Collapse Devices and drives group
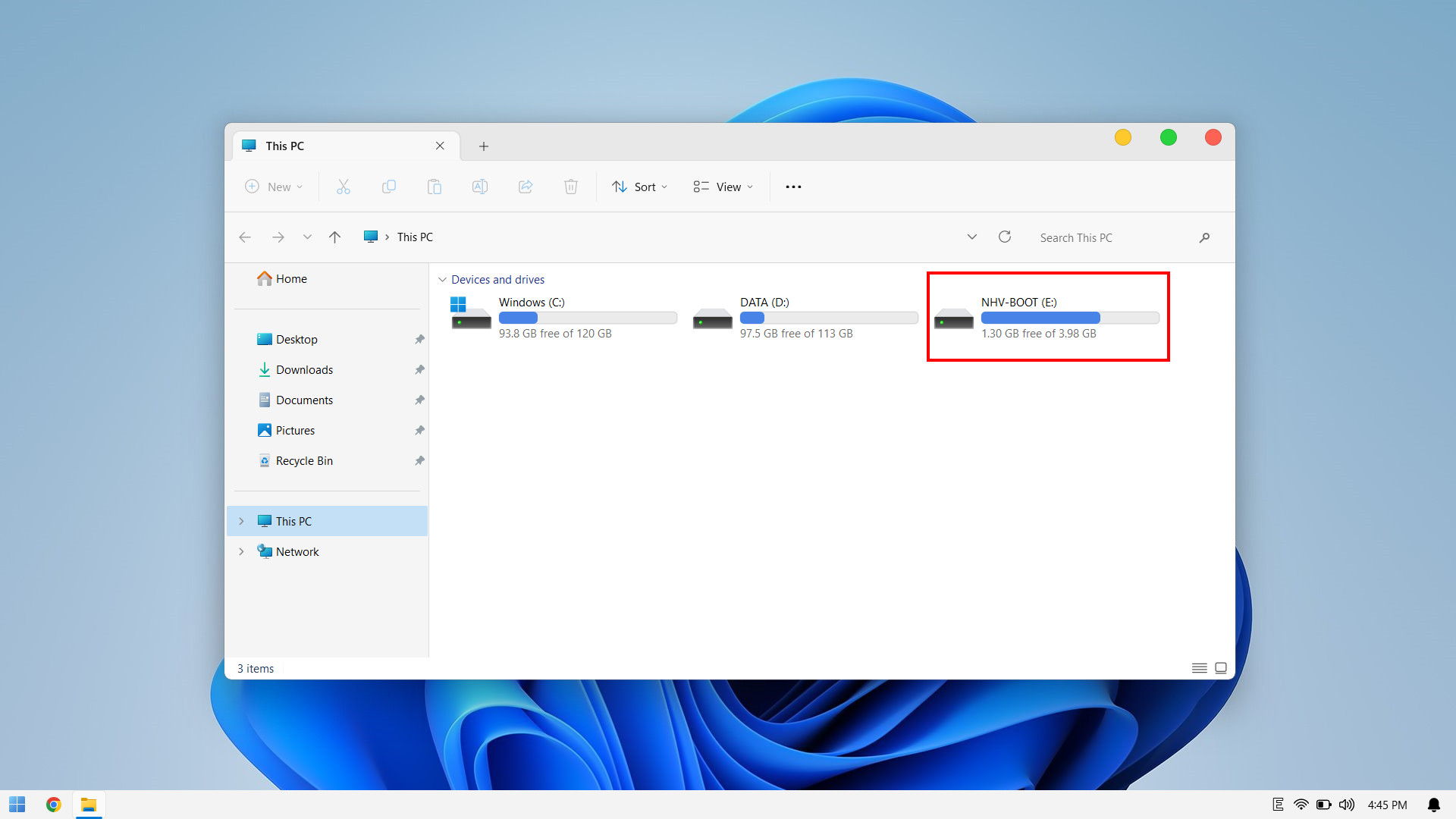The height and width of the screenshot is (819, 1456). pos(442,280)
